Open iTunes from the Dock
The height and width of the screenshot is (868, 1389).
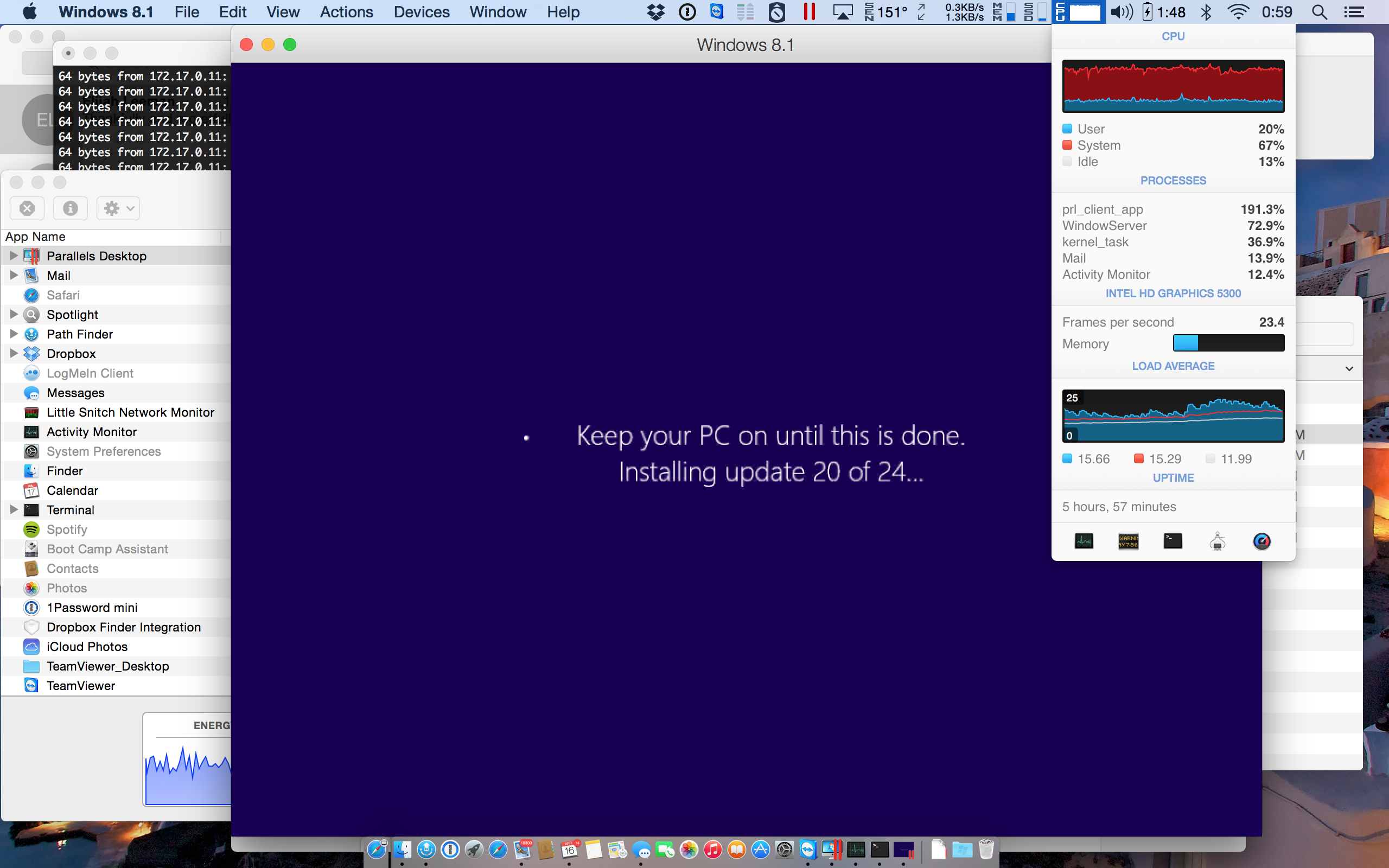[712, 849]
